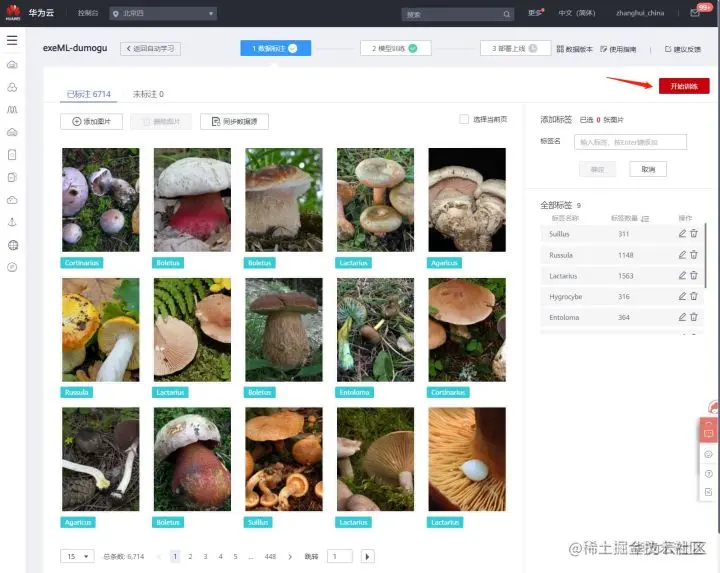
Task: Edit the Entoloma label in the label list
Action: pyautogui.click(x=682, y=317)
